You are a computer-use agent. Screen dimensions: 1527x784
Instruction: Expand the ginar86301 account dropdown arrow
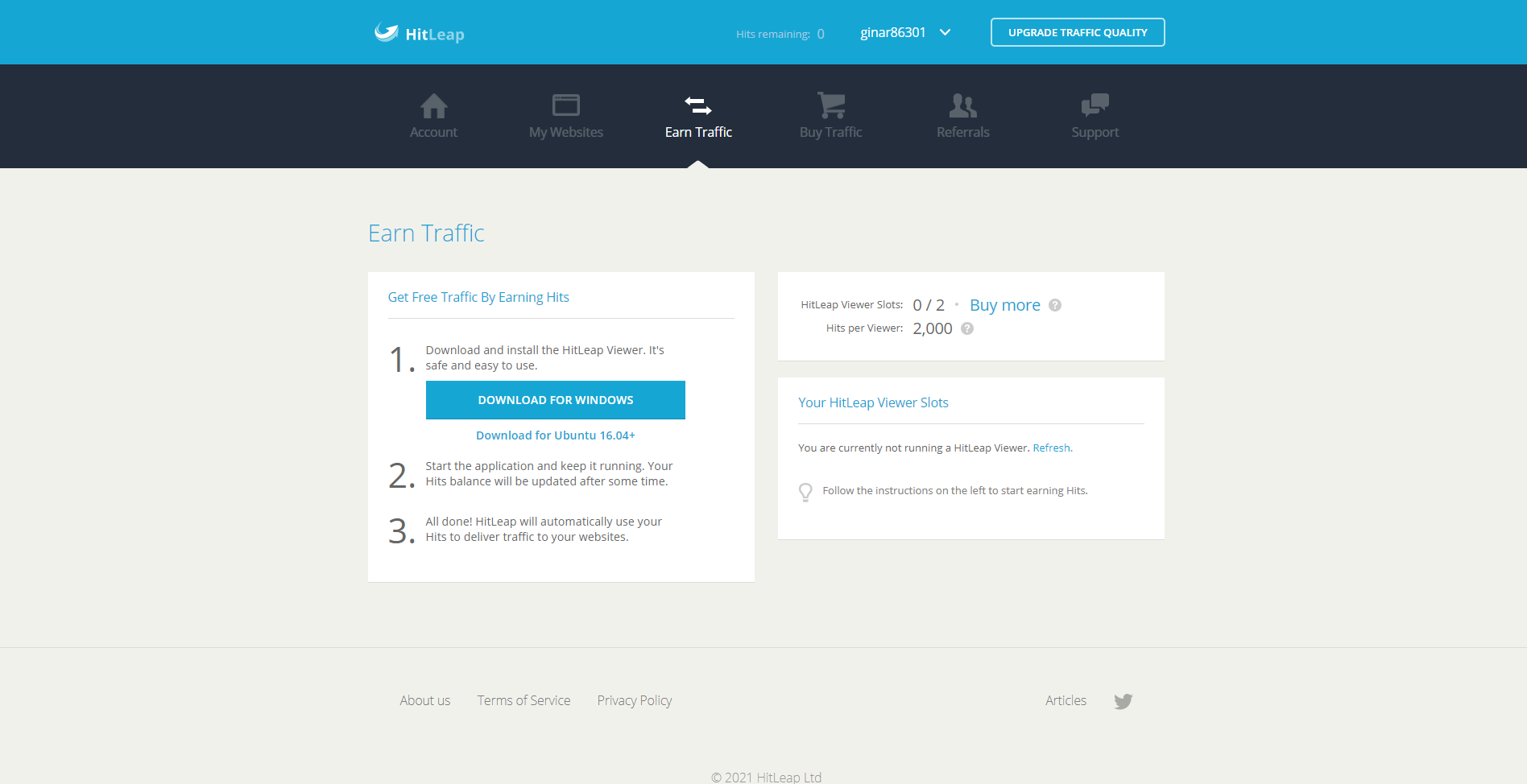click(946, 32)
